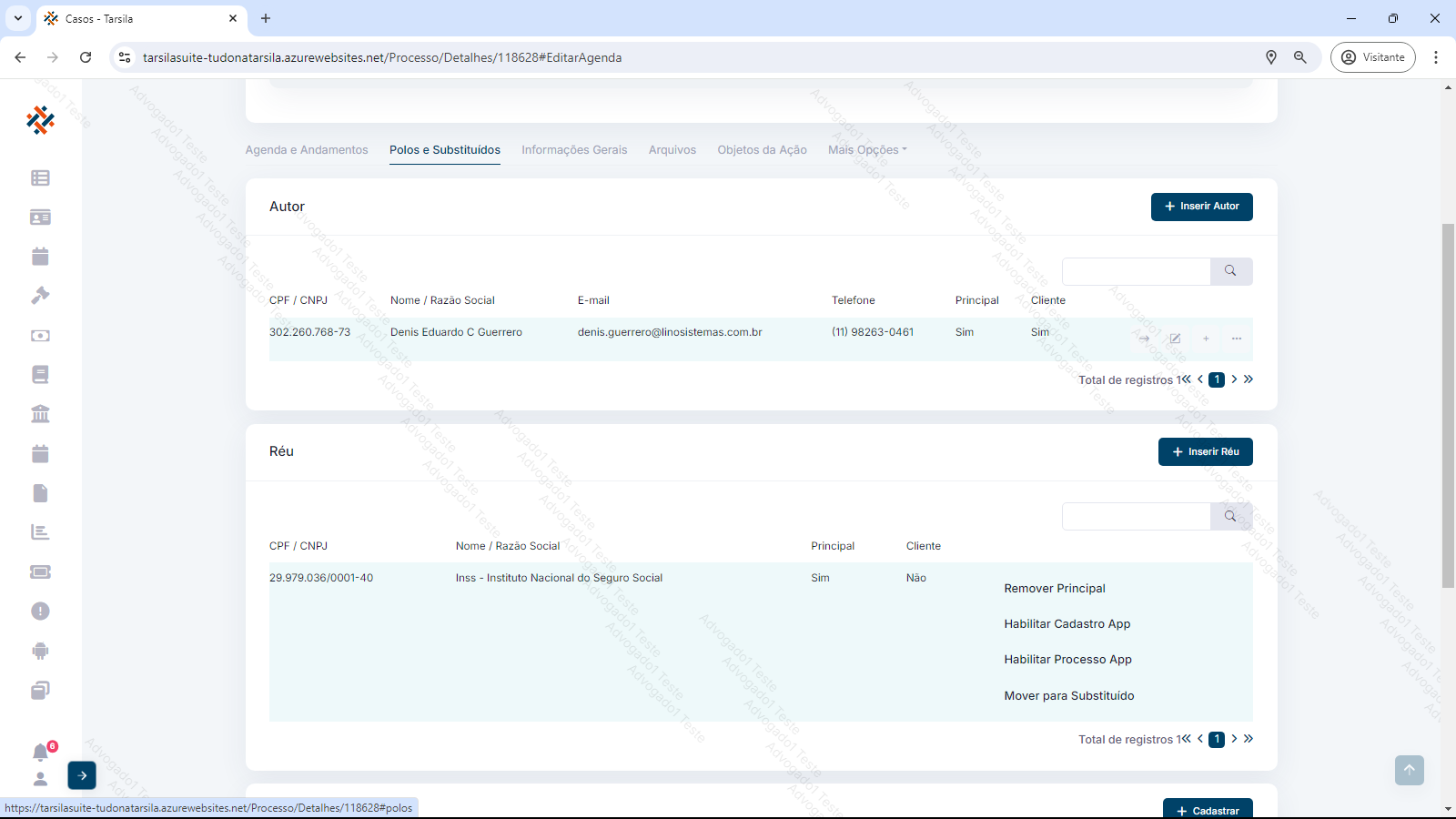Click the money bill icon in sidebar
The image size is (1456, 819).
click(40, 336)
